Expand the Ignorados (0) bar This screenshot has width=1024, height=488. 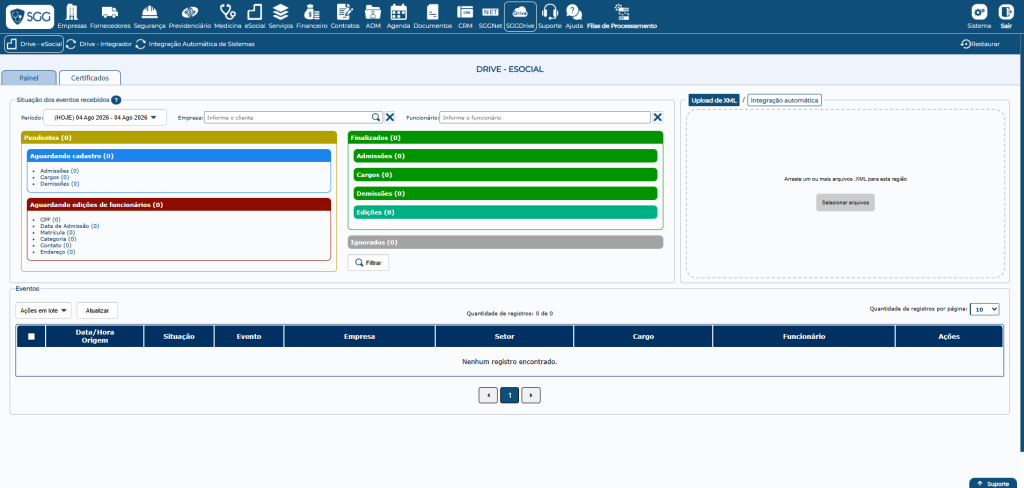point(505,242)
